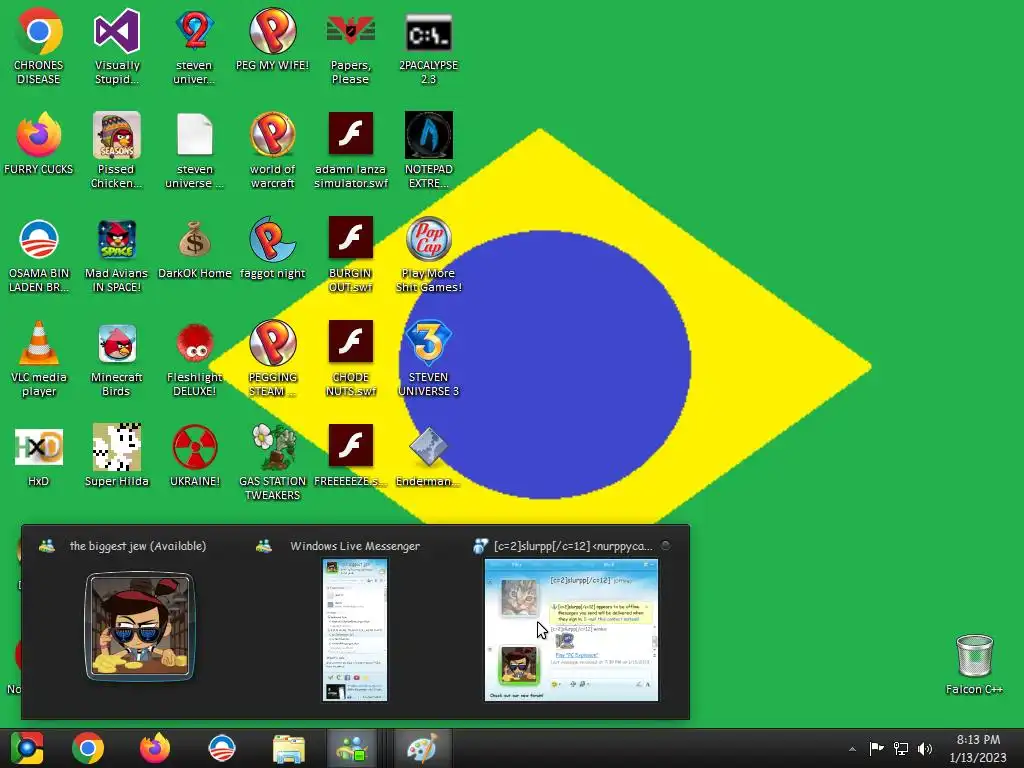Click the Firefox desktop shortcut icon
The image size is (1024, 768).
tap(39, 144)
